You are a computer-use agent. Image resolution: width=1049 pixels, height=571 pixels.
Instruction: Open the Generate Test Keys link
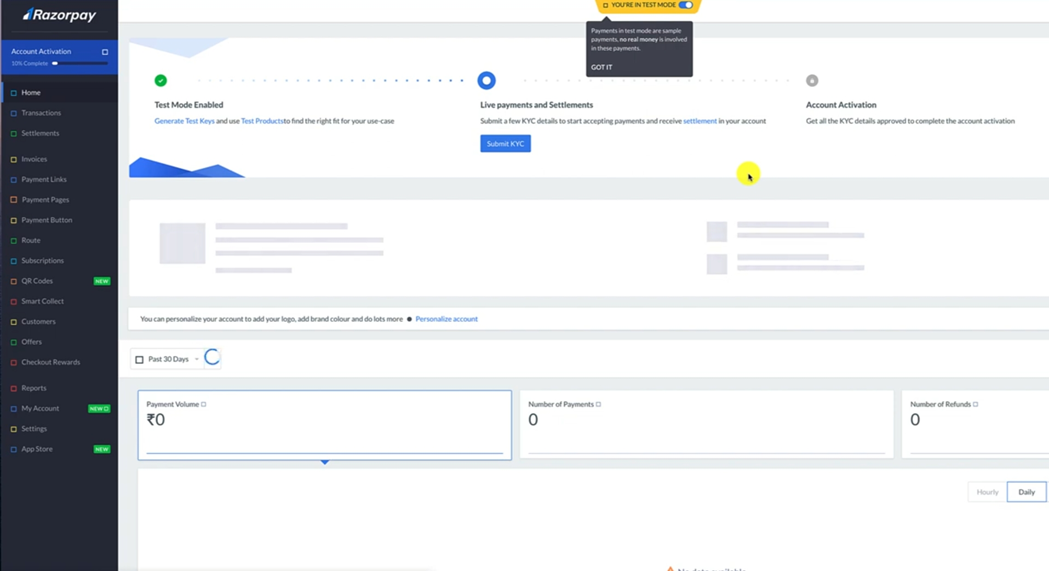click(x=185, y=121)
